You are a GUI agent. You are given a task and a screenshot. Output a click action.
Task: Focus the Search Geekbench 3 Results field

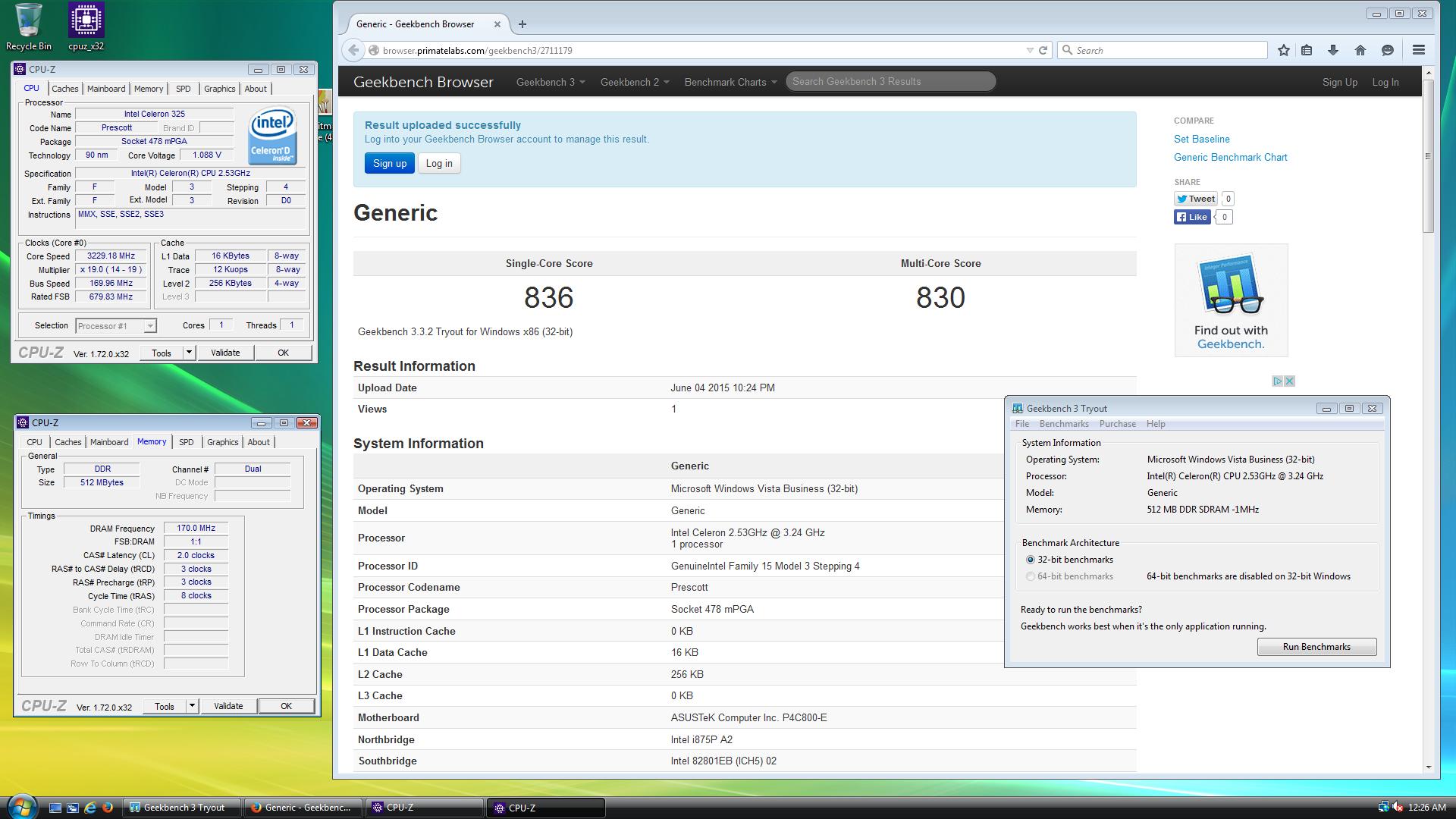point(890,81)
